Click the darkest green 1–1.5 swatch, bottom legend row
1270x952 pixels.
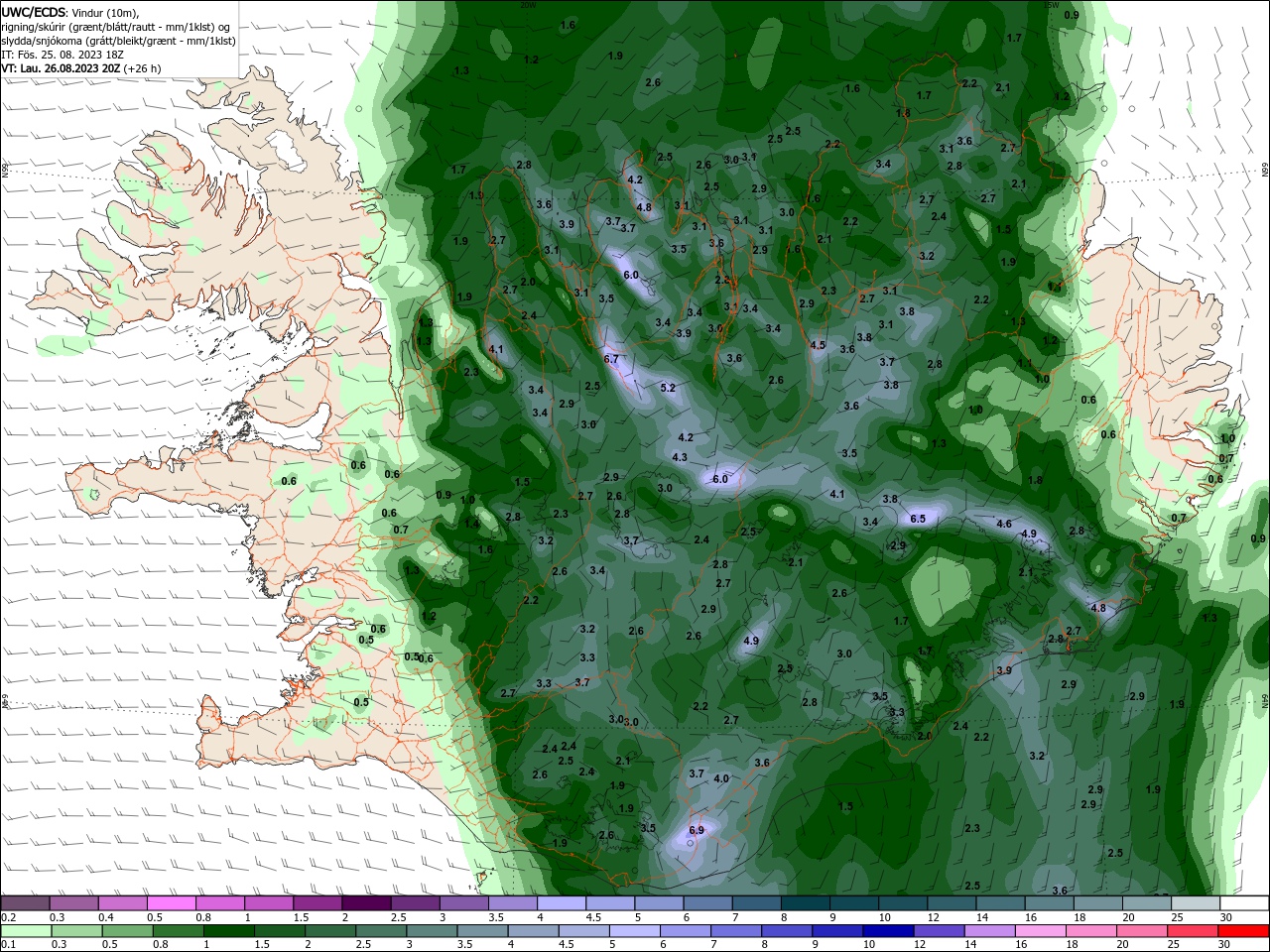click(229, 931)
